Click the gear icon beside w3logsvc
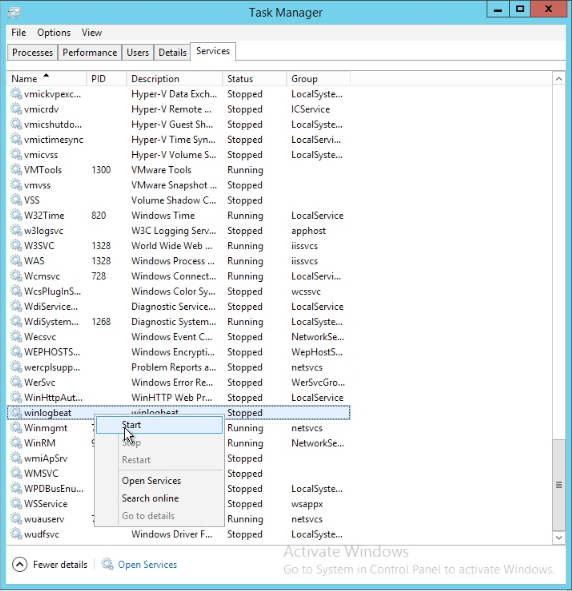The width and height of the screenshot is (572, 591). coord(16,230)
